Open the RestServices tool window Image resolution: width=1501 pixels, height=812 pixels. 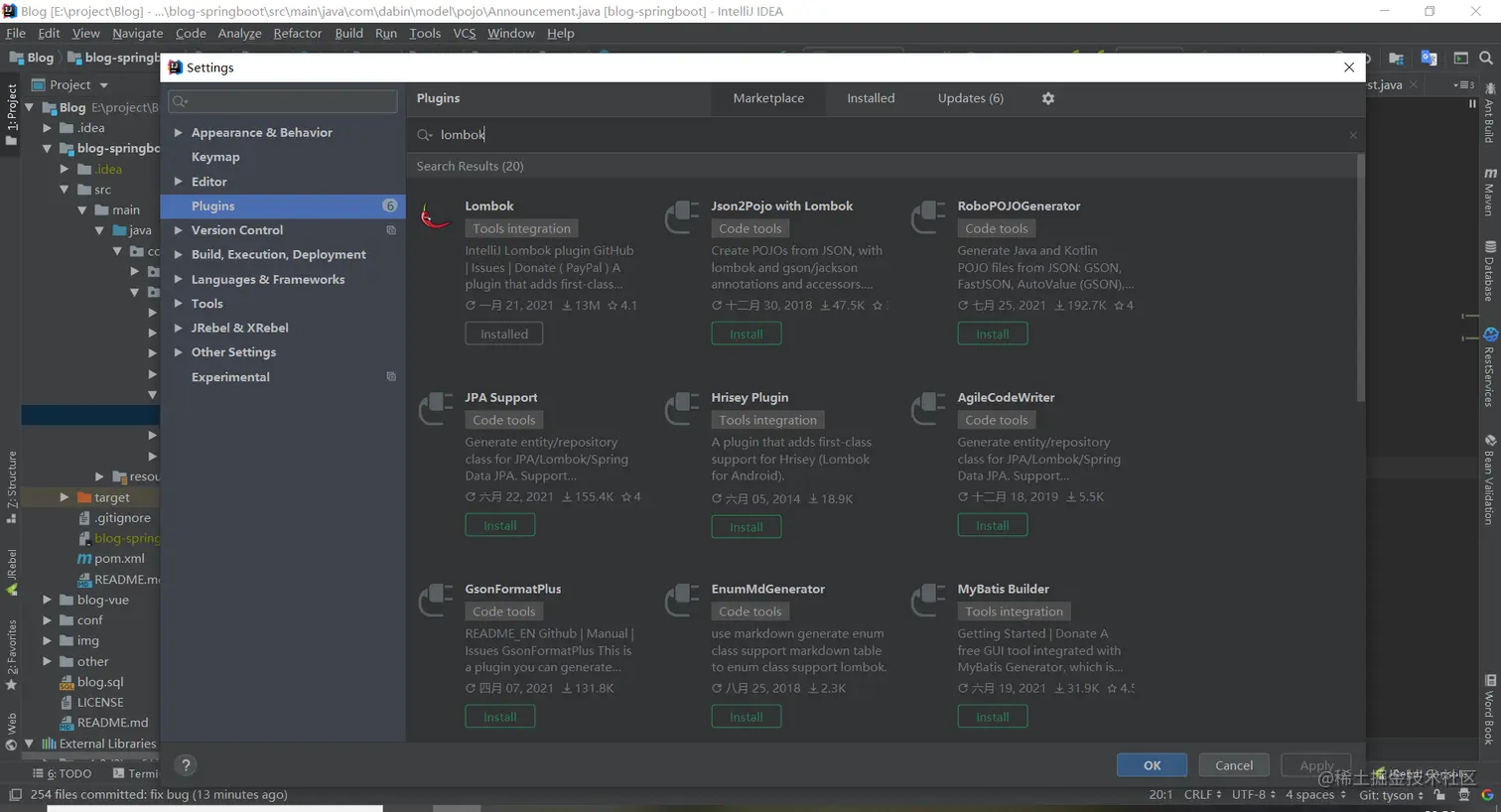[1489, 366]
